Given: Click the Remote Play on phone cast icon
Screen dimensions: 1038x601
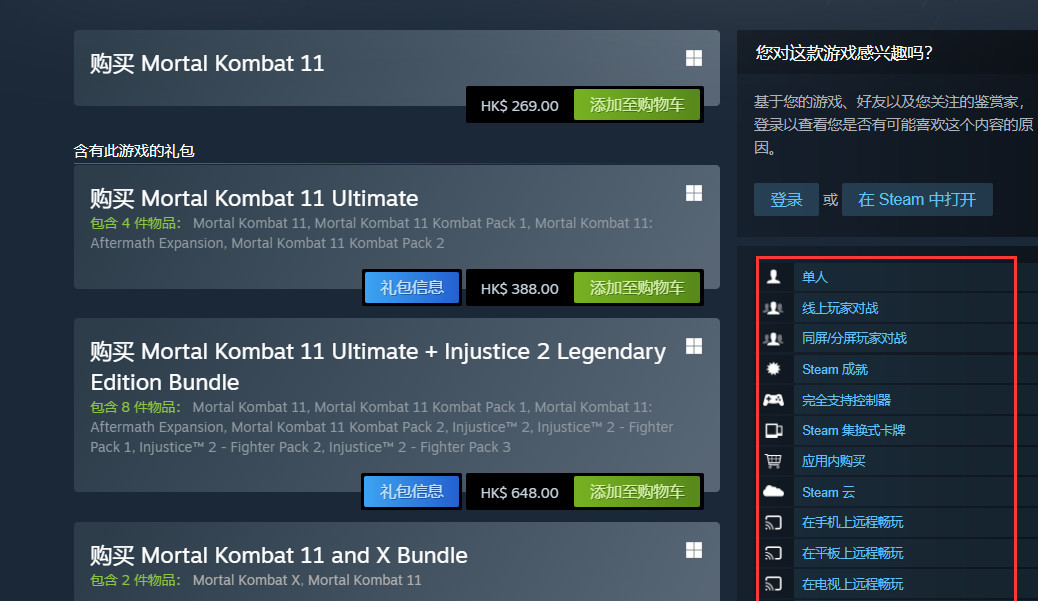Looking at the screenshot, I should click(773, 522).
